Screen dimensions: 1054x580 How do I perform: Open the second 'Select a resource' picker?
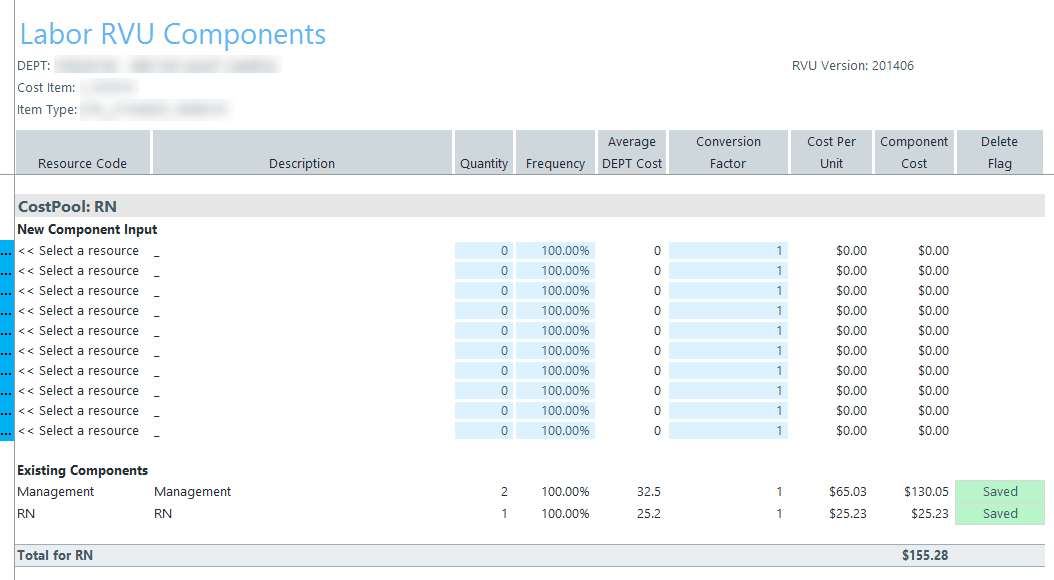(x=79, y=271)
